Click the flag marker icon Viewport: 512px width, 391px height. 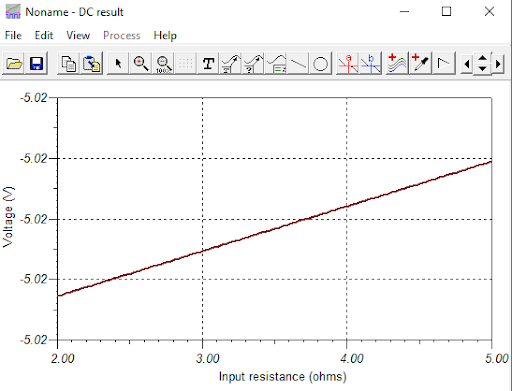point(443,63)
